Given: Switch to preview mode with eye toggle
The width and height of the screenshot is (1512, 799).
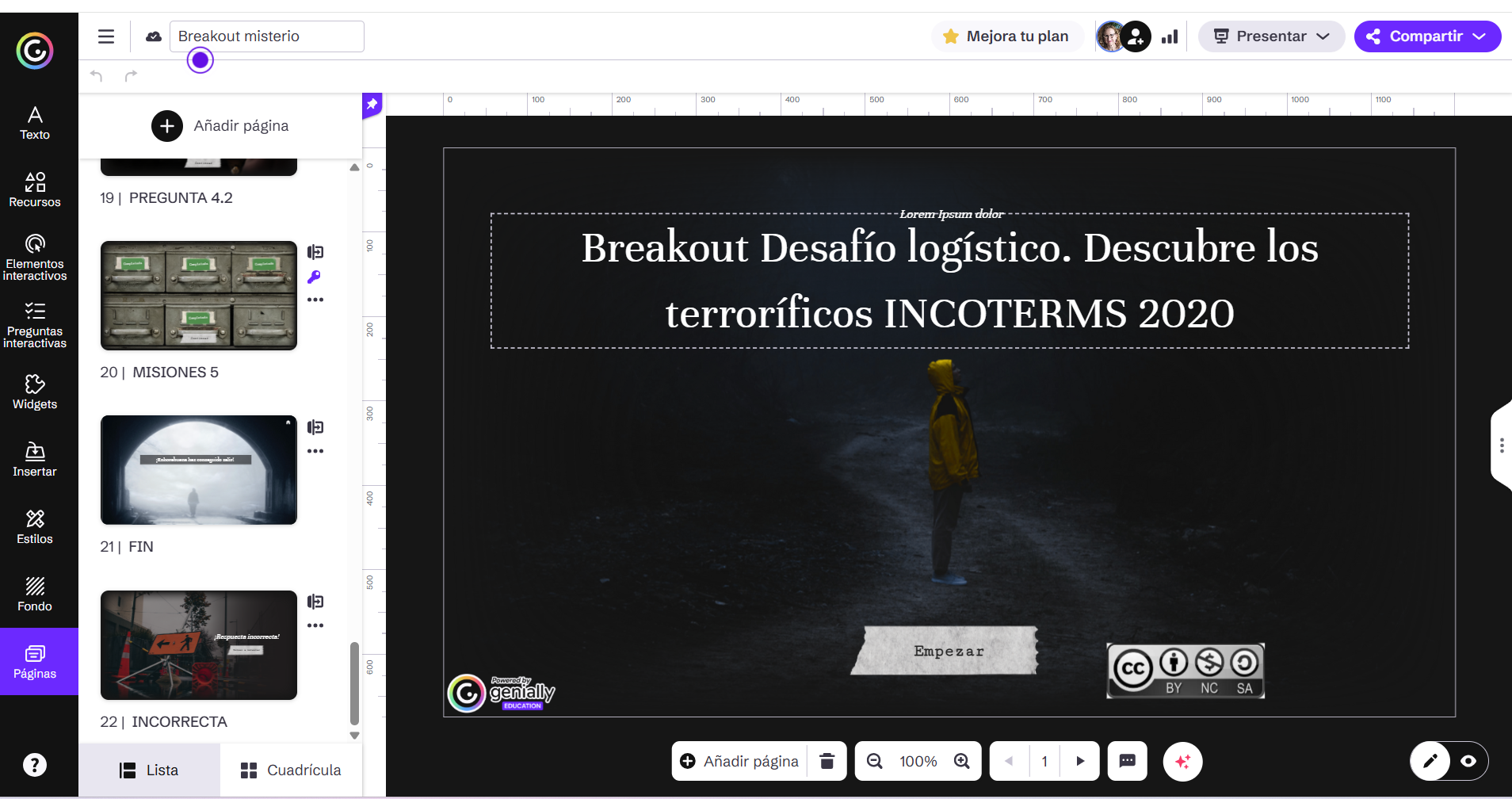Looking at the screenshot, I should pyautogui.click(x=1468, y=761).
